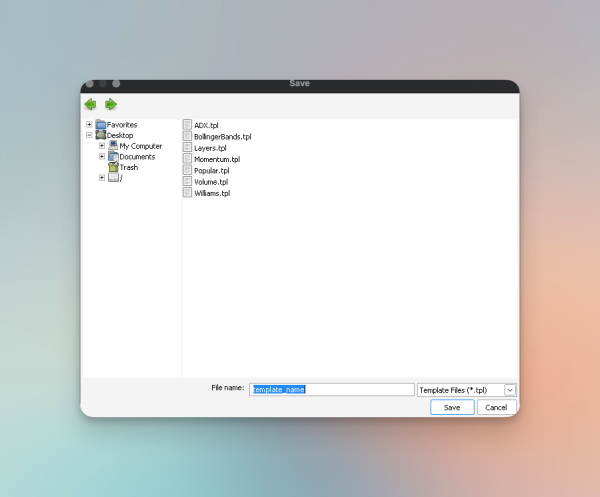
Task: Expand the My Computer node
Action: (102, 146)
